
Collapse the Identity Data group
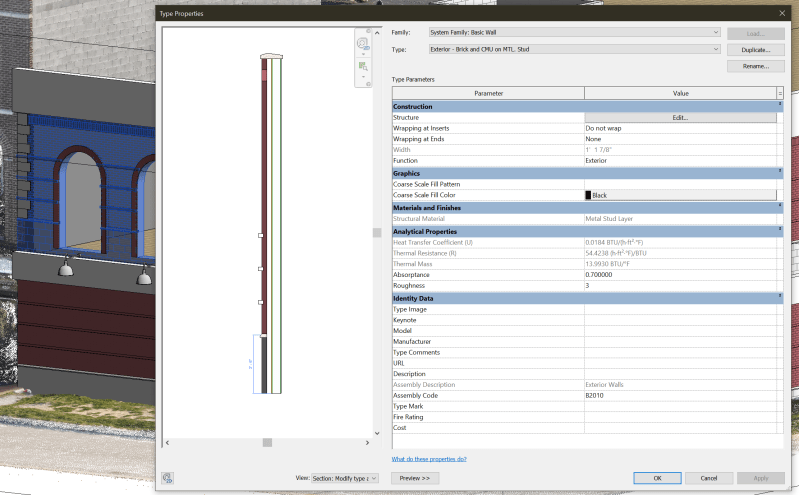click(x=780, y=296)
